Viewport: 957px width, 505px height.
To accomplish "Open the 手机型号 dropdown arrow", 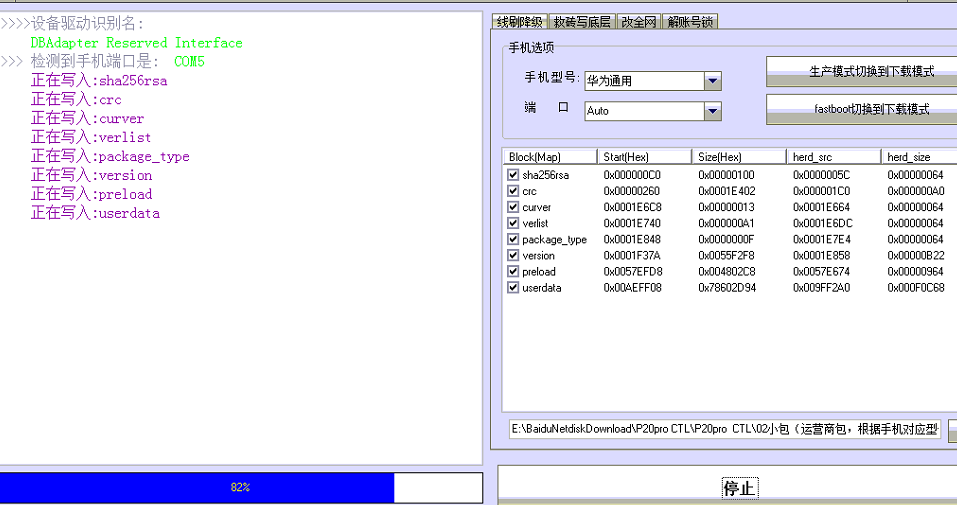I will tap(712, 81).
